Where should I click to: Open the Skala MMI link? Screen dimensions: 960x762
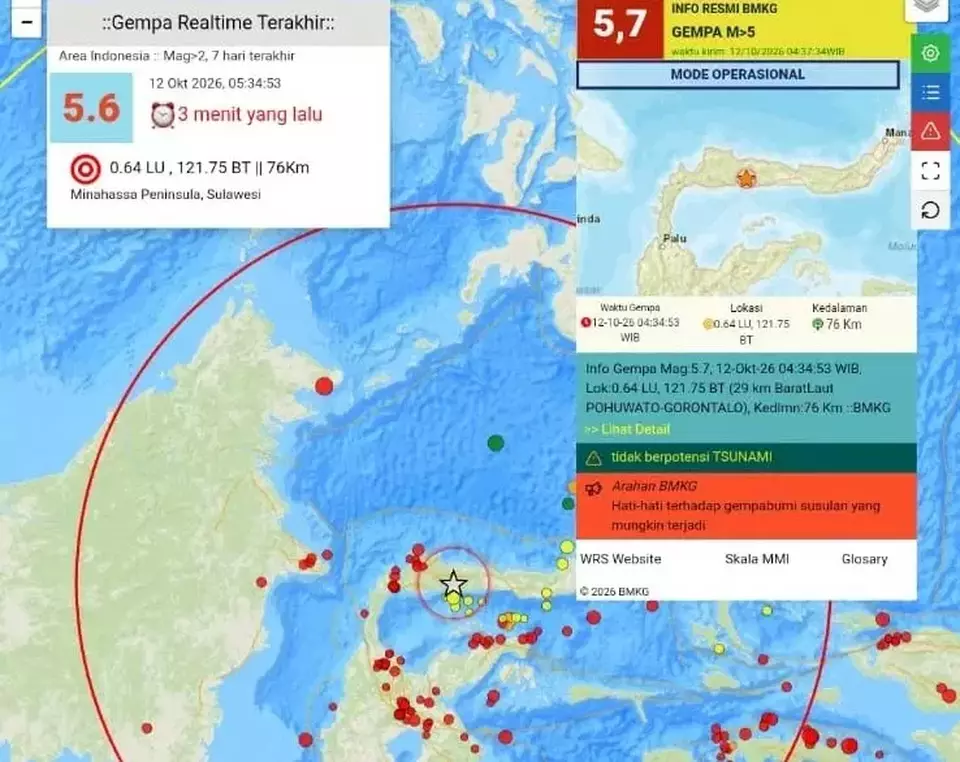757,559
